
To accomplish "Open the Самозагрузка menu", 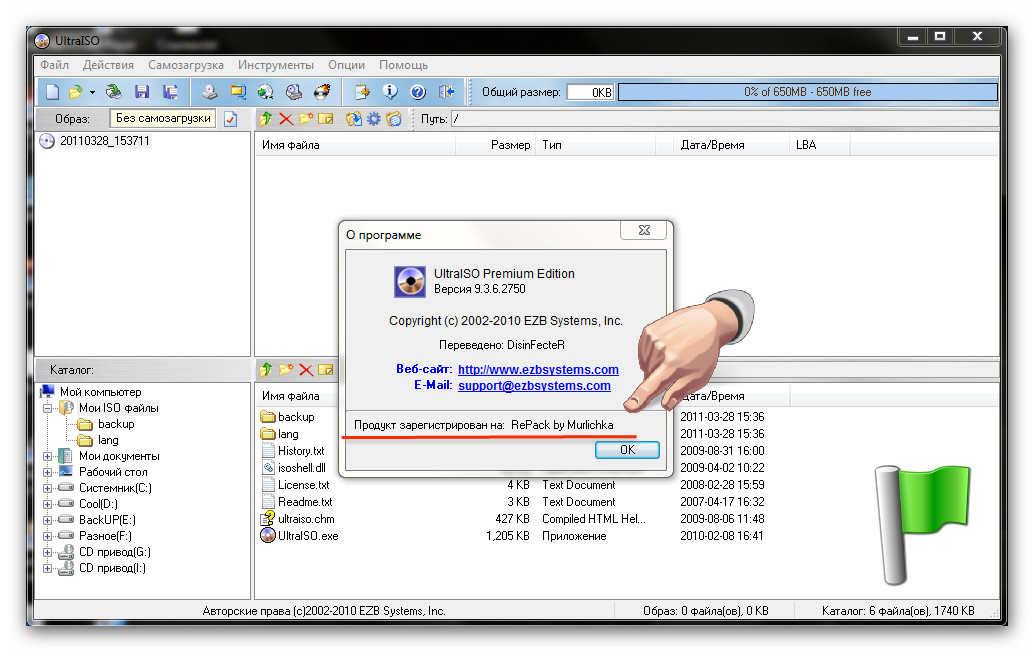I will click(x=185, y=65).
